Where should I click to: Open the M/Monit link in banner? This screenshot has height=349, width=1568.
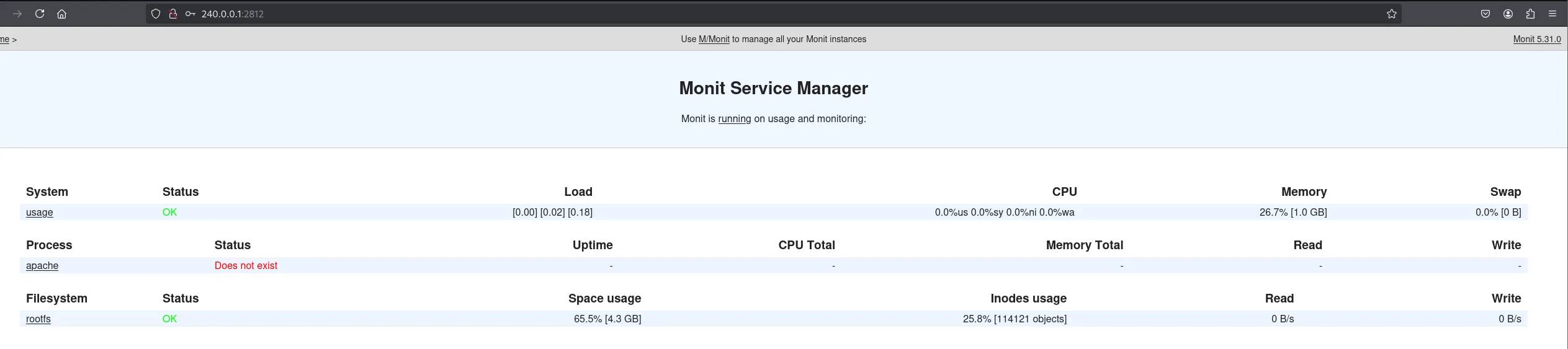714,39
